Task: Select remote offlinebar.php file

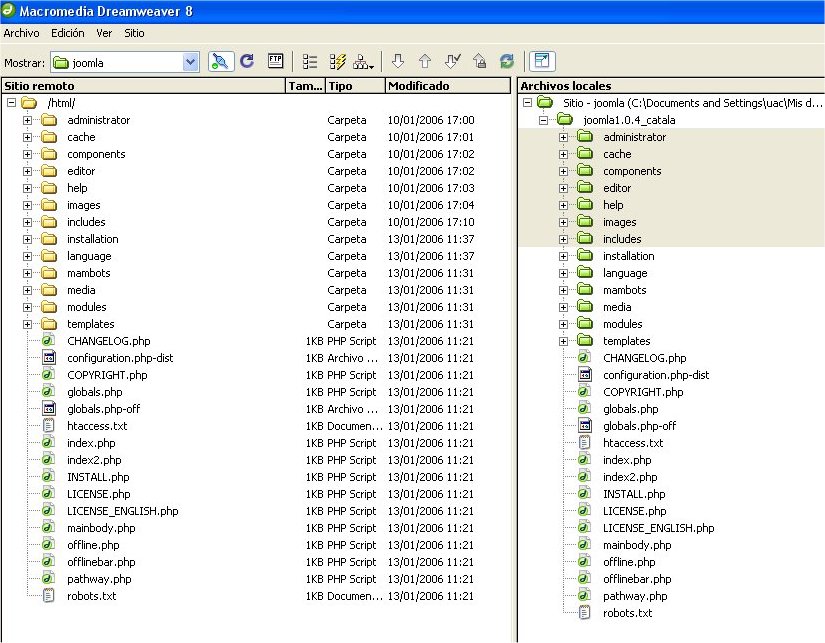Action: (x=101, y=562)
